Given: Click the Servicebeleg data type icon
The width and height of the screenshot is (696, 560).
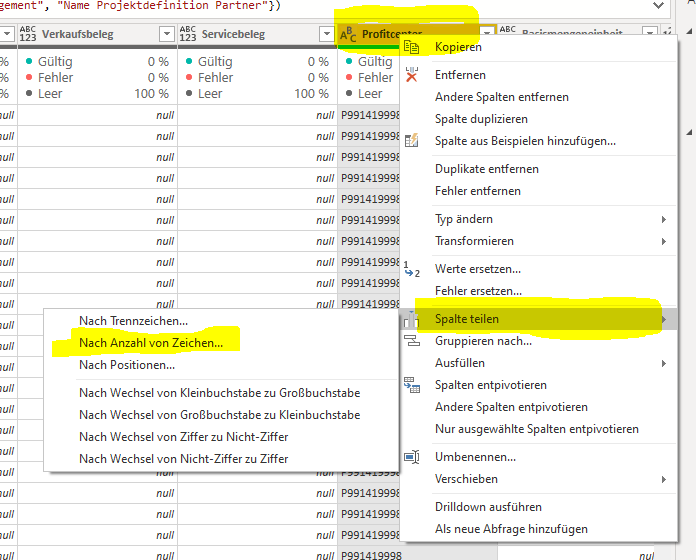Looking at the screenshot, I should (188, 35).
